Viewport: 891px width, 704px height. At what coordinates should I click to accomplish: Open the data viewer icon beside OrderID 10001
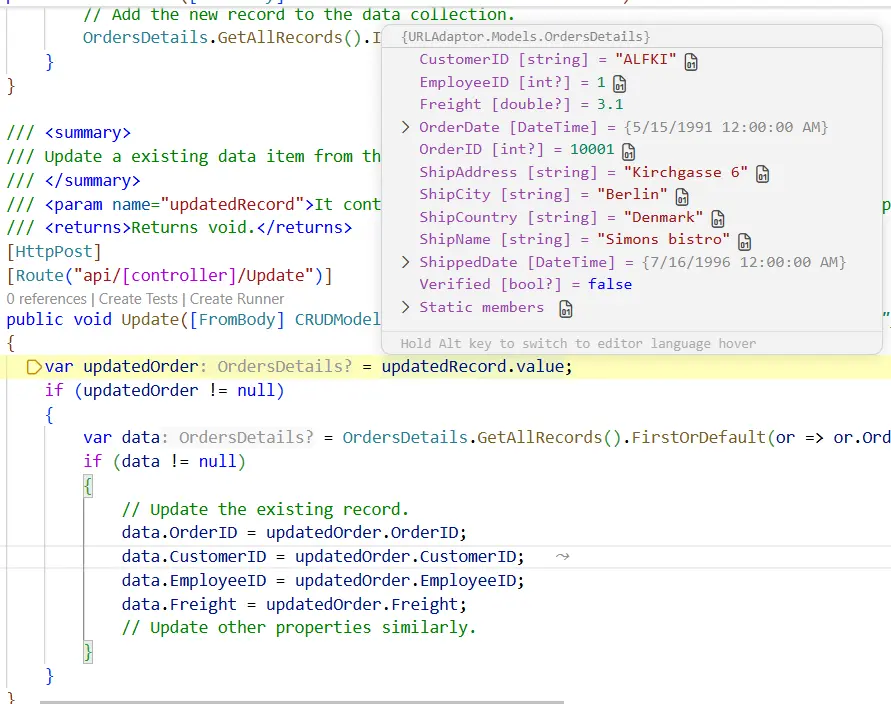click(628, 152)
